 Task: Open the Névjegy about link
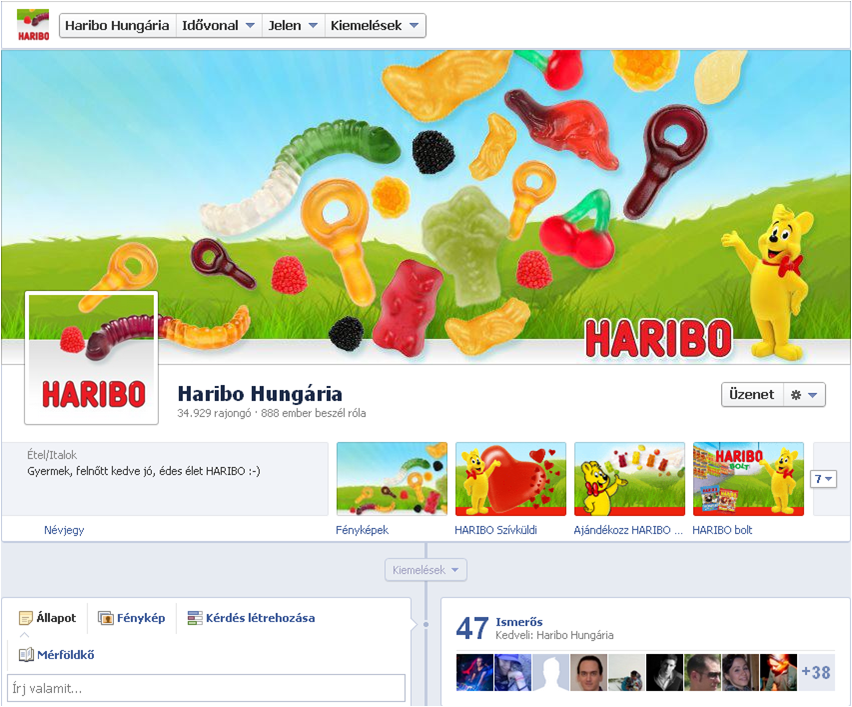coord(64,530)
